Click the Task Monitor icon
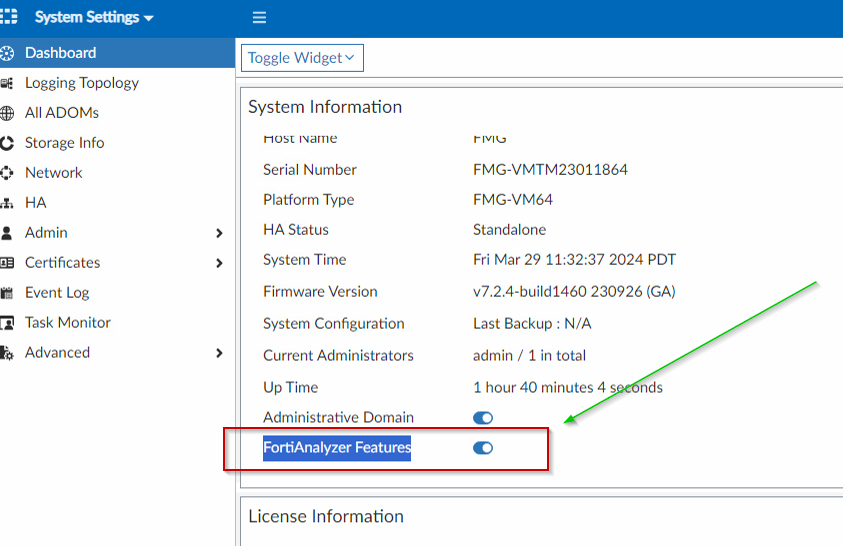This screenshot has width=843, height=546. 7,323
